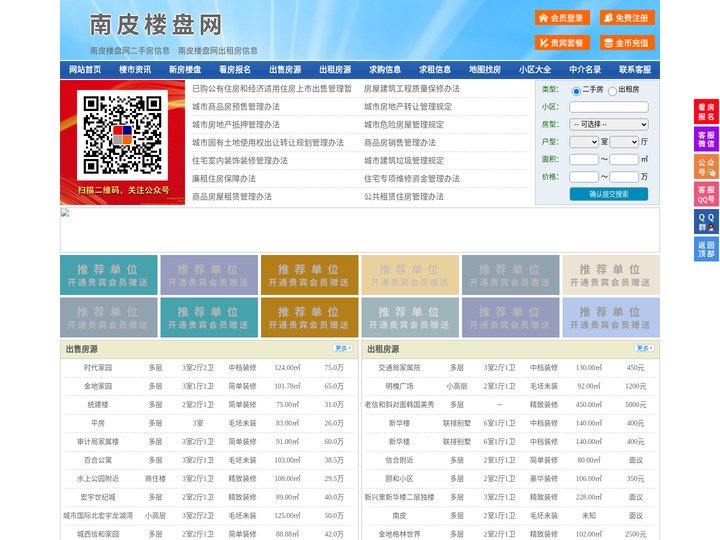
Task: Select the 二手房 radio button
Action: (x=576, y=91)
